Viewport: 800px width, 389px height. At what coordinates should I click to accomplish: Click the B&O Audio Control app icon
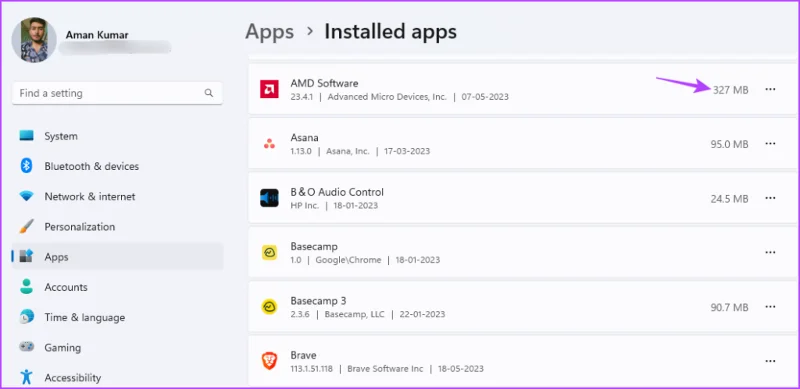[x=269, y=198]
